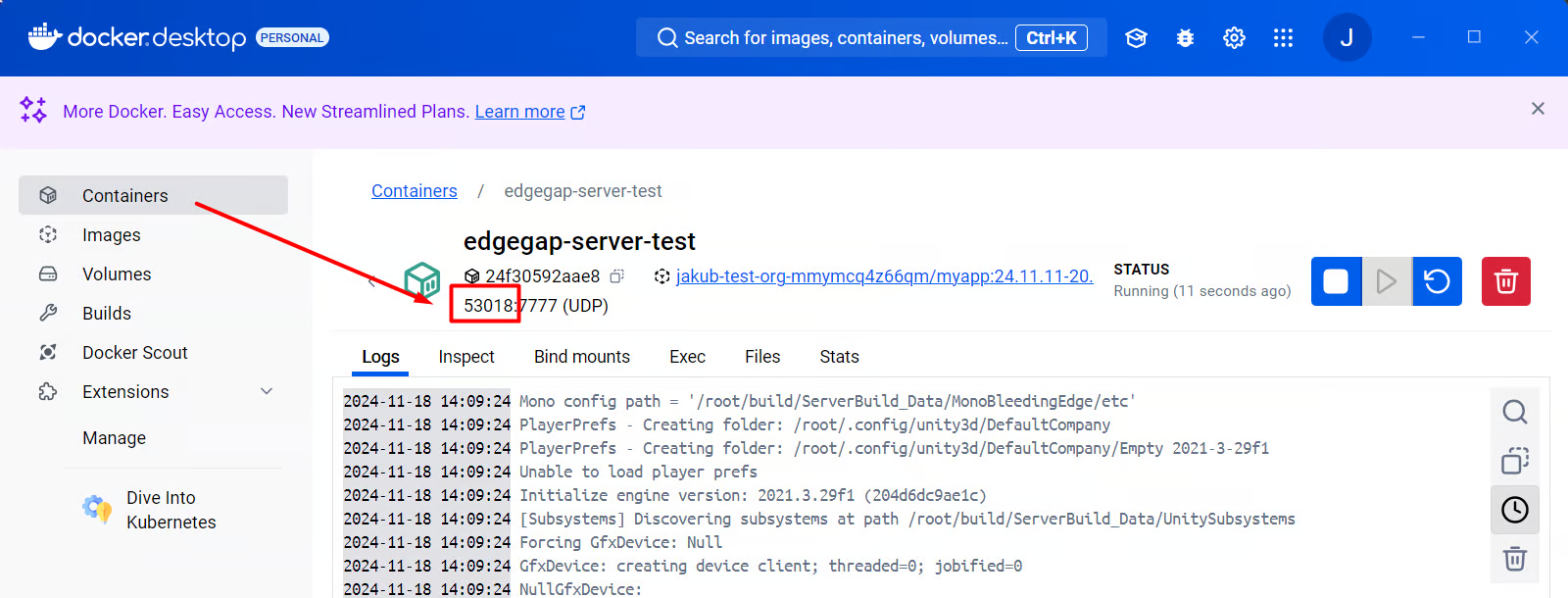The height and width of the screenshot is (598, 1568).
Task: Click Extensions in the sidebar
Action: [125, 392]
